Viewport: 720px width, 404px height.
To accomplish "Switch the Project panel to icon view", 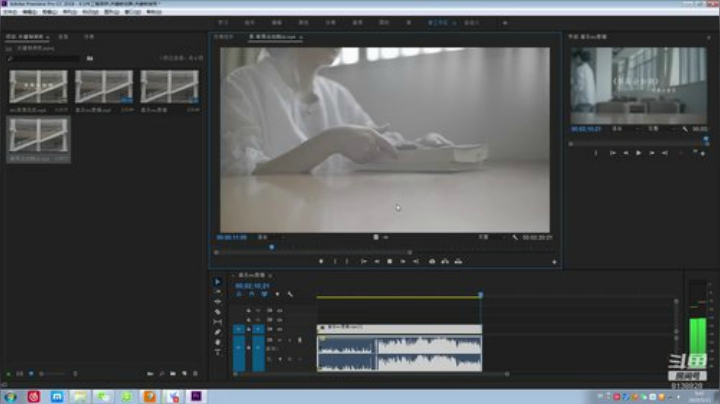I will pos(31,374).
